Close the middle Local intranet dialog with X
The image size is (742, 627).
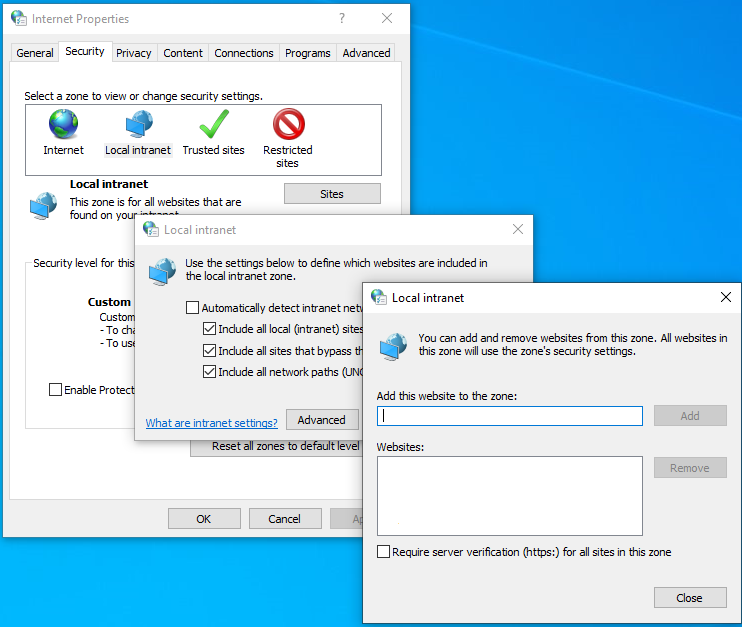coord(518,229)
